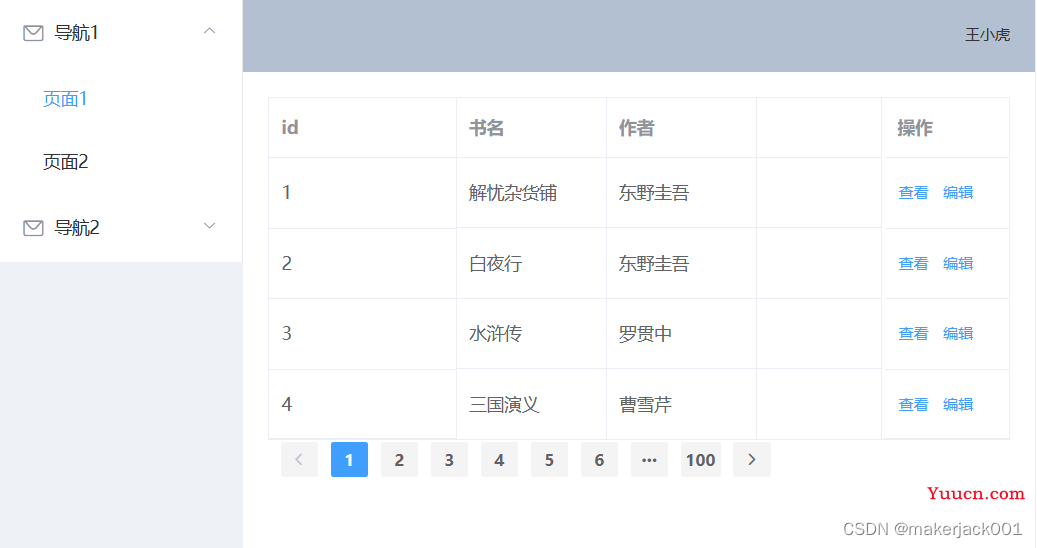Go to the next page arrow
Screen dimensions: 1037x548
(x=752, y=459)
